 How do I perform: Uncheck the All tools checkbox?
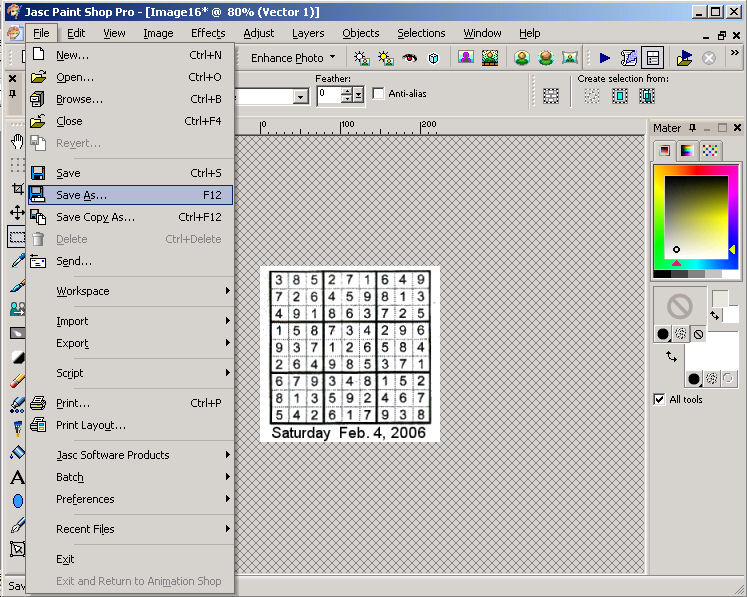659,399
